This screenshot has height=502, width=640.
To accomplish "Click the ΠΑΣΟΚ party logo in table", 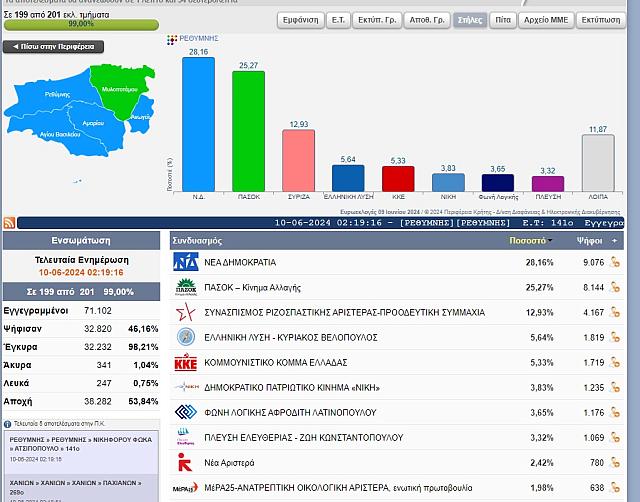I will [186, 287].
